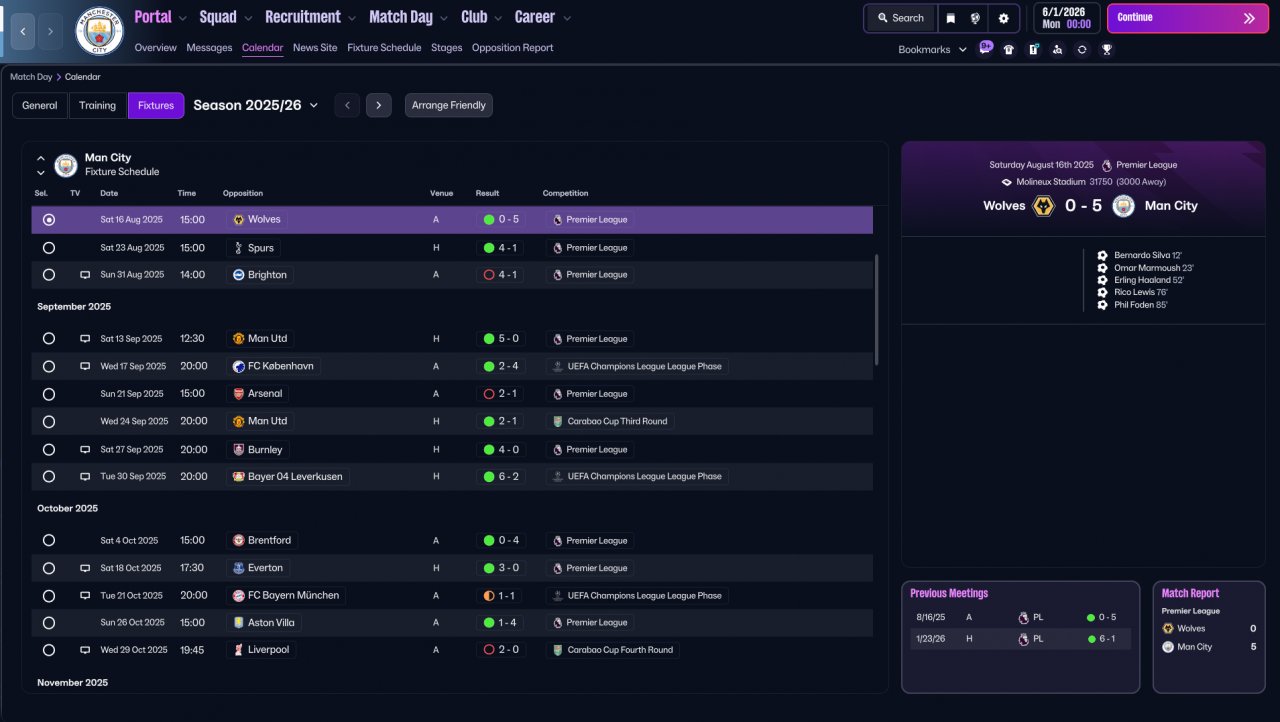
Task: Open settings gear icon
Action: pyautogui.click(x=1003, y=18)
